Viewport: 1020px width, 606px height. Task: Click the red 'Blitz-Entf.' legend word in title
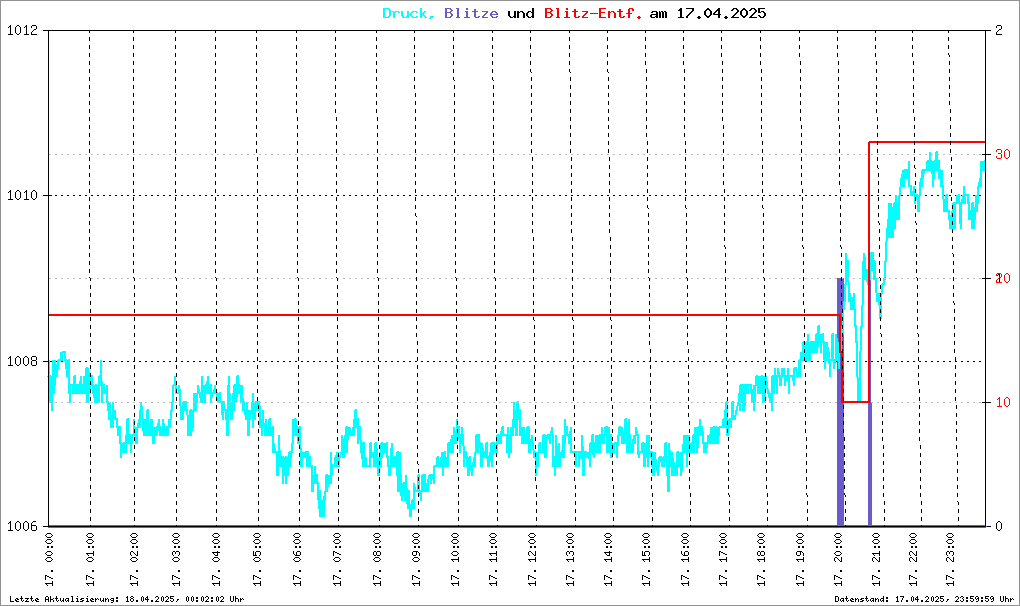(x=593, y=14)
